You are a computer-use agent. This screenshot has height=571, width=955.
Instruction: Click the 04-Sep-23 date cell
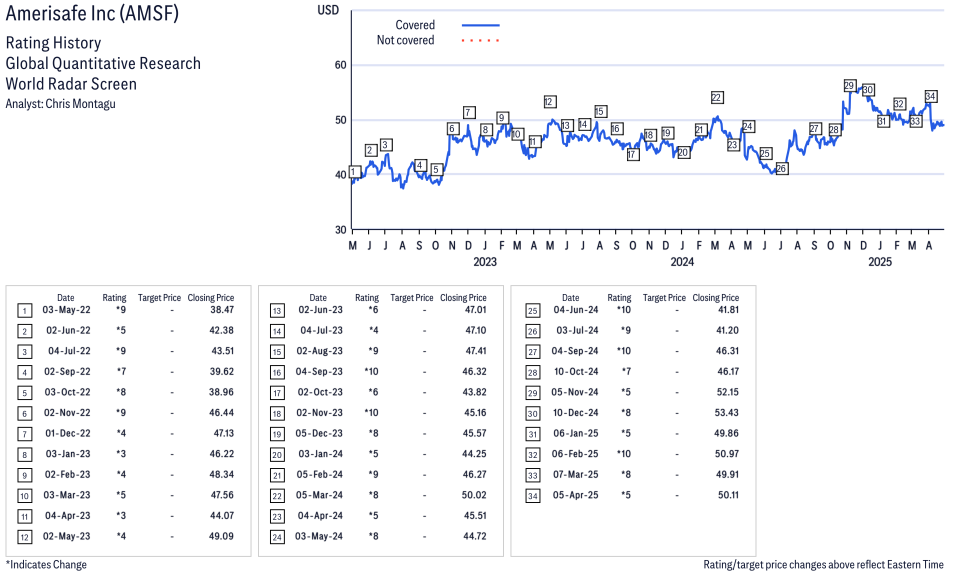coord(319,371)
